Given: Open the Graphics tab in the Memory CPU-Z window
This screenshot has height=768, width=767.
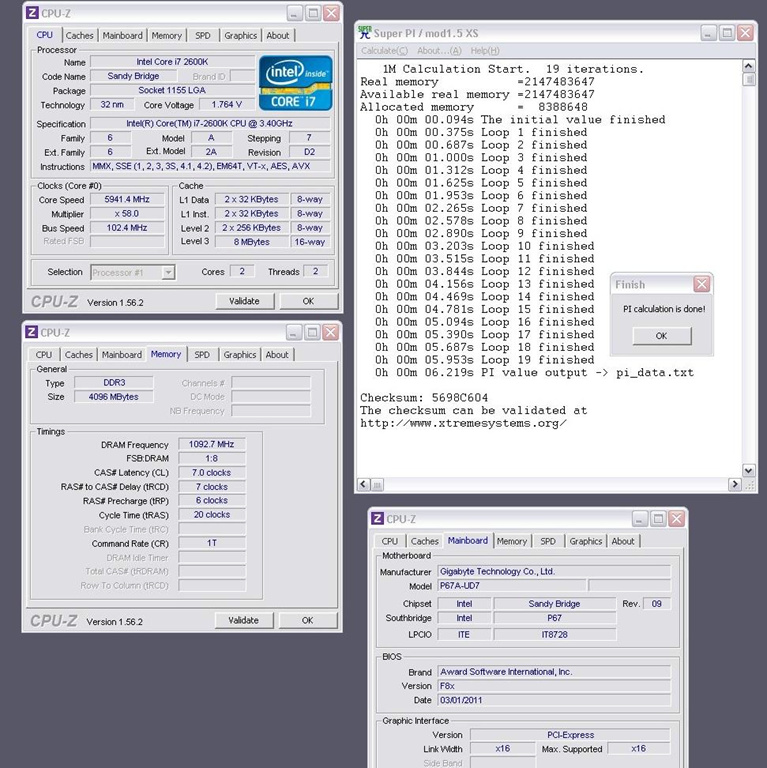Looking at the screenshot, I should pyautogui.click(x=240, y=355).
